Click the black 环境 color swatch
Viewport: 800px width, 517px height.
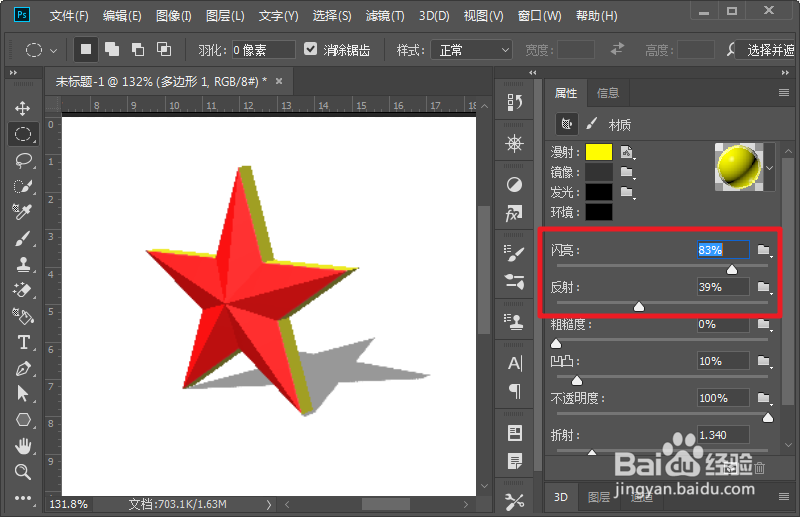[598, 212]
